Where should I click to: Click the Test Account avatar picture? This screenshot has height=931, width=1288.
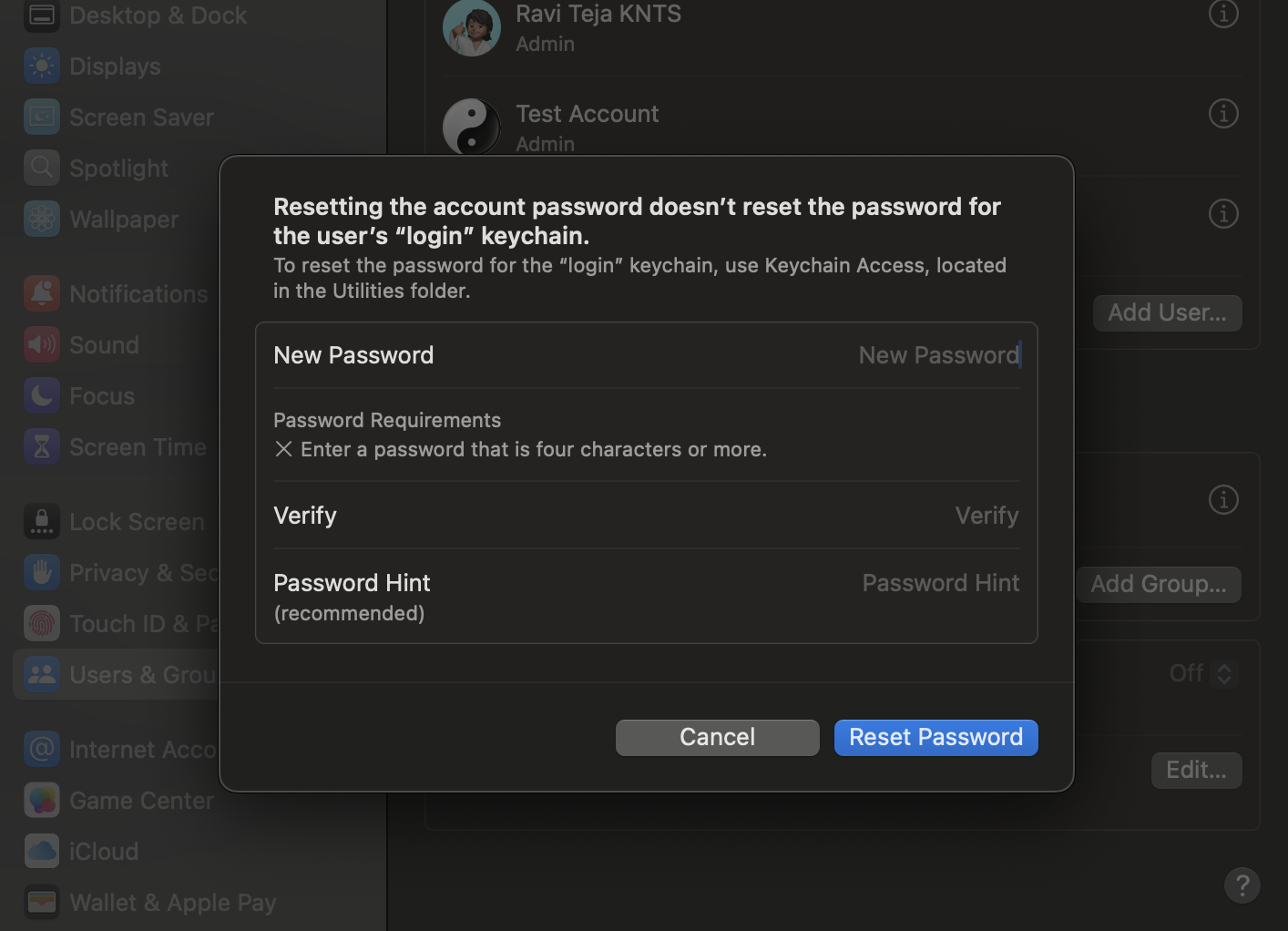[472, 127]
